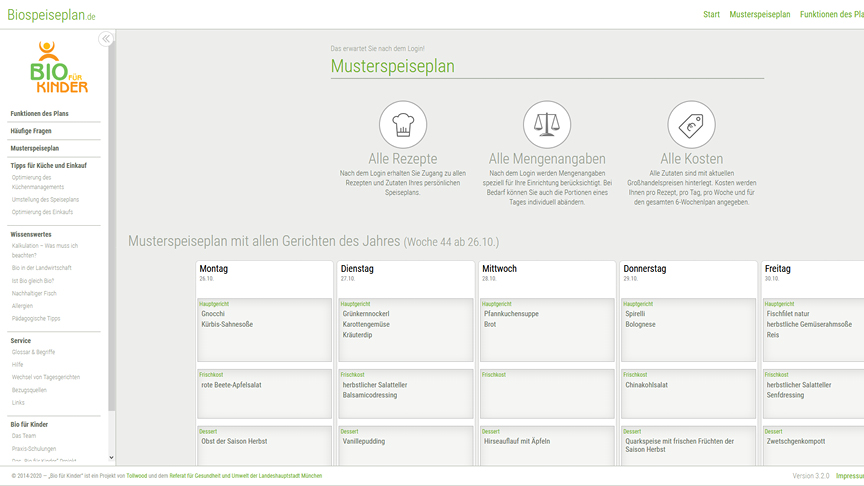Open Optimierung des Einkaufs sidebar link
The image size is (864, 486).
point(44,212)
